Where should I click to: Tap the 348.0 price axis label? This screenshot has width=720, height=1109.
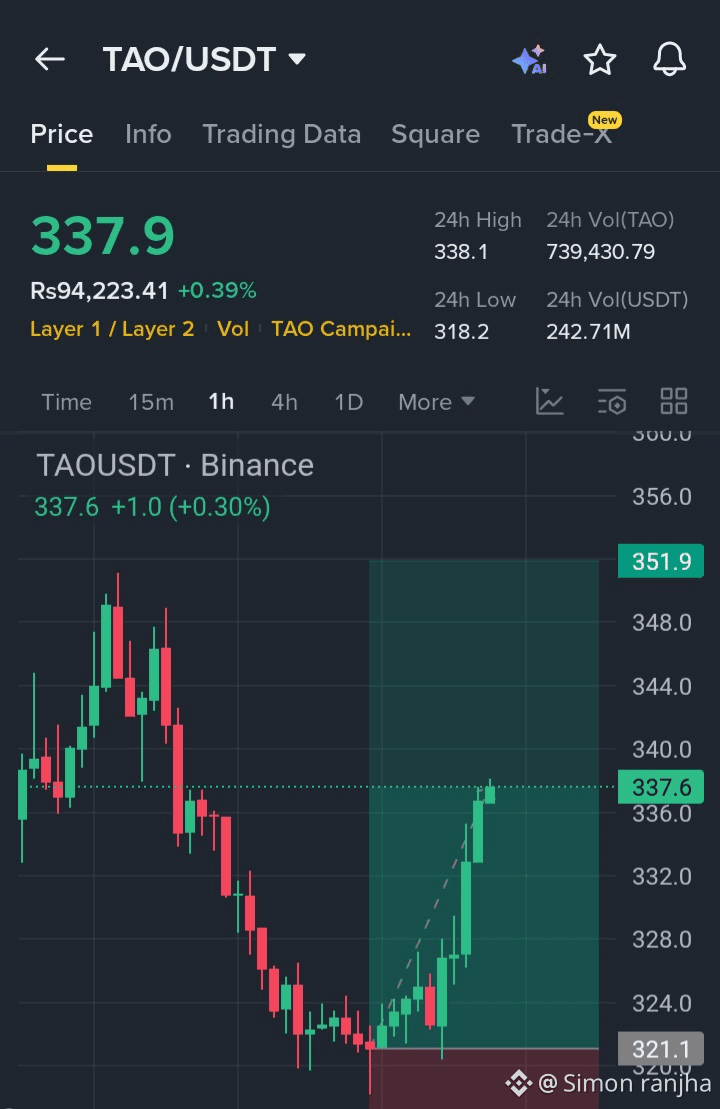tap(661, 623)
